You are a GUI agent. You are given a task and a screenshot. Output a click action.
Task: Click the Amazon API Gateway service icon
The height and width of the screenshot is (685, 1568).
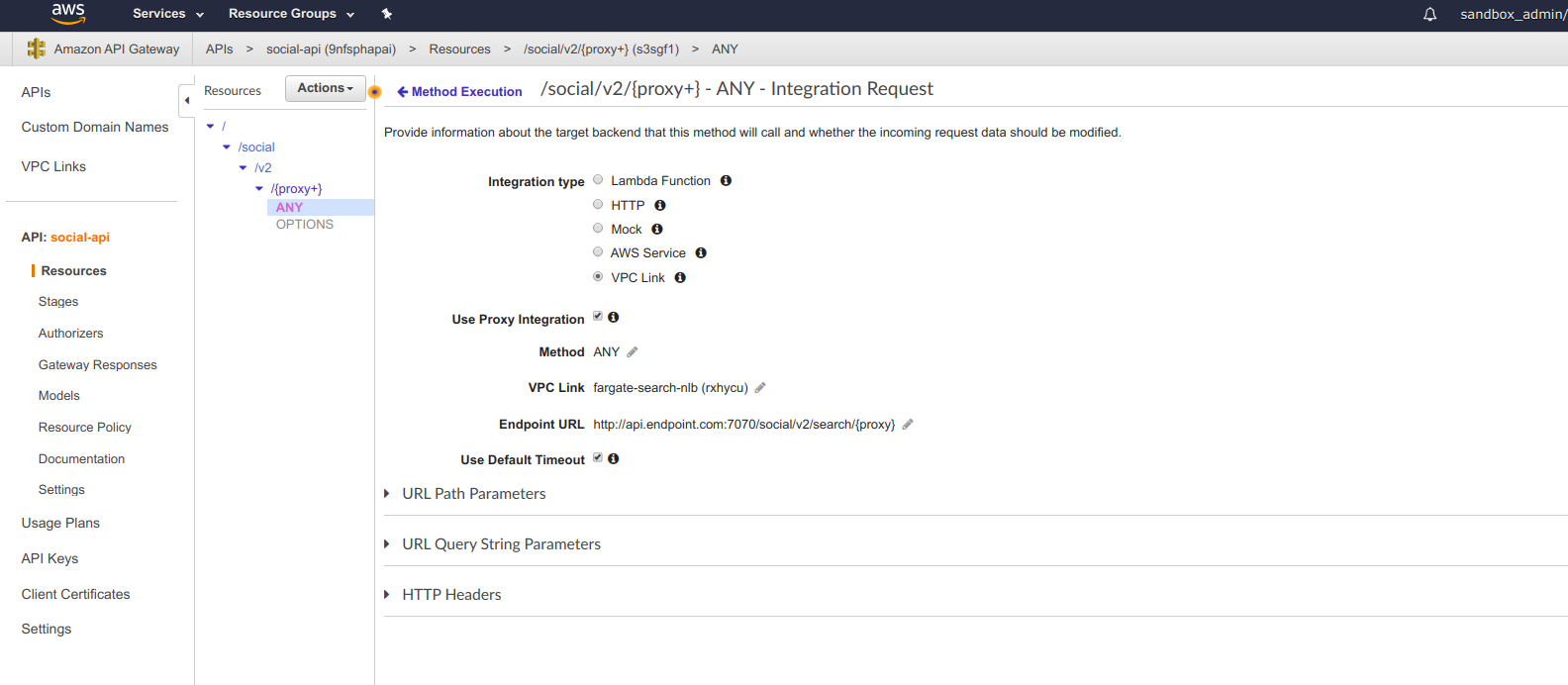(x=37, y=49)
